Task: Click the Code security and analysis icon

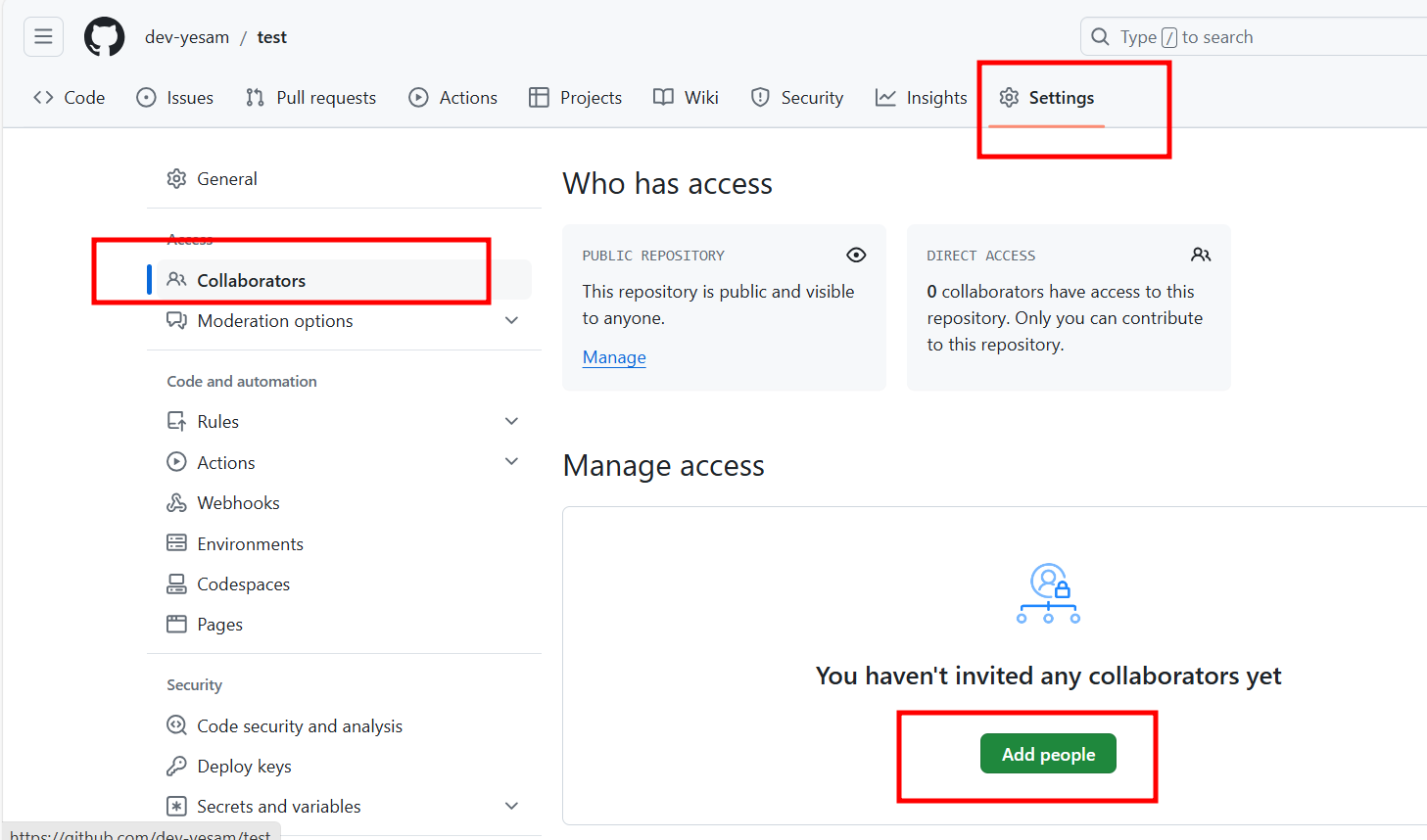Action: 176,725
